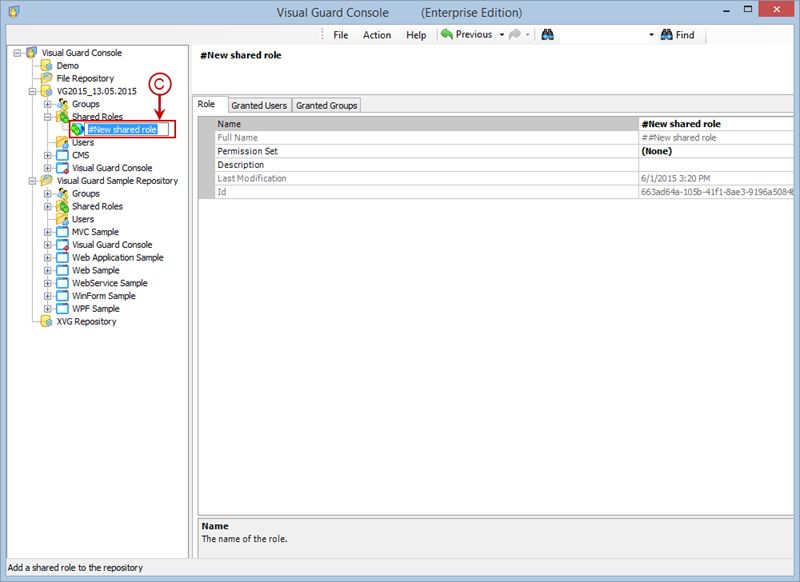
Task: Open the forward history dropdown arrow
Action: (527, 35)
